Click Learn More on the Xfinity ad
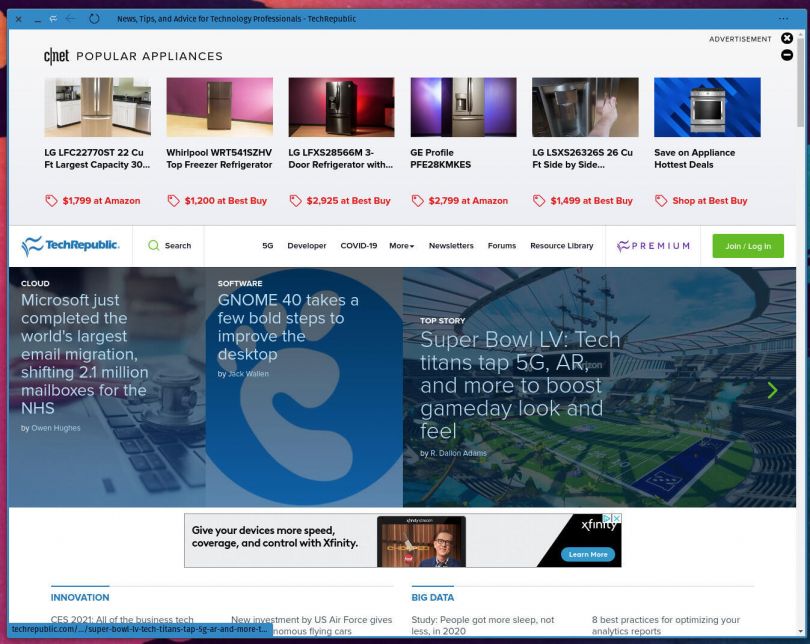 click(x=587, y=554)
